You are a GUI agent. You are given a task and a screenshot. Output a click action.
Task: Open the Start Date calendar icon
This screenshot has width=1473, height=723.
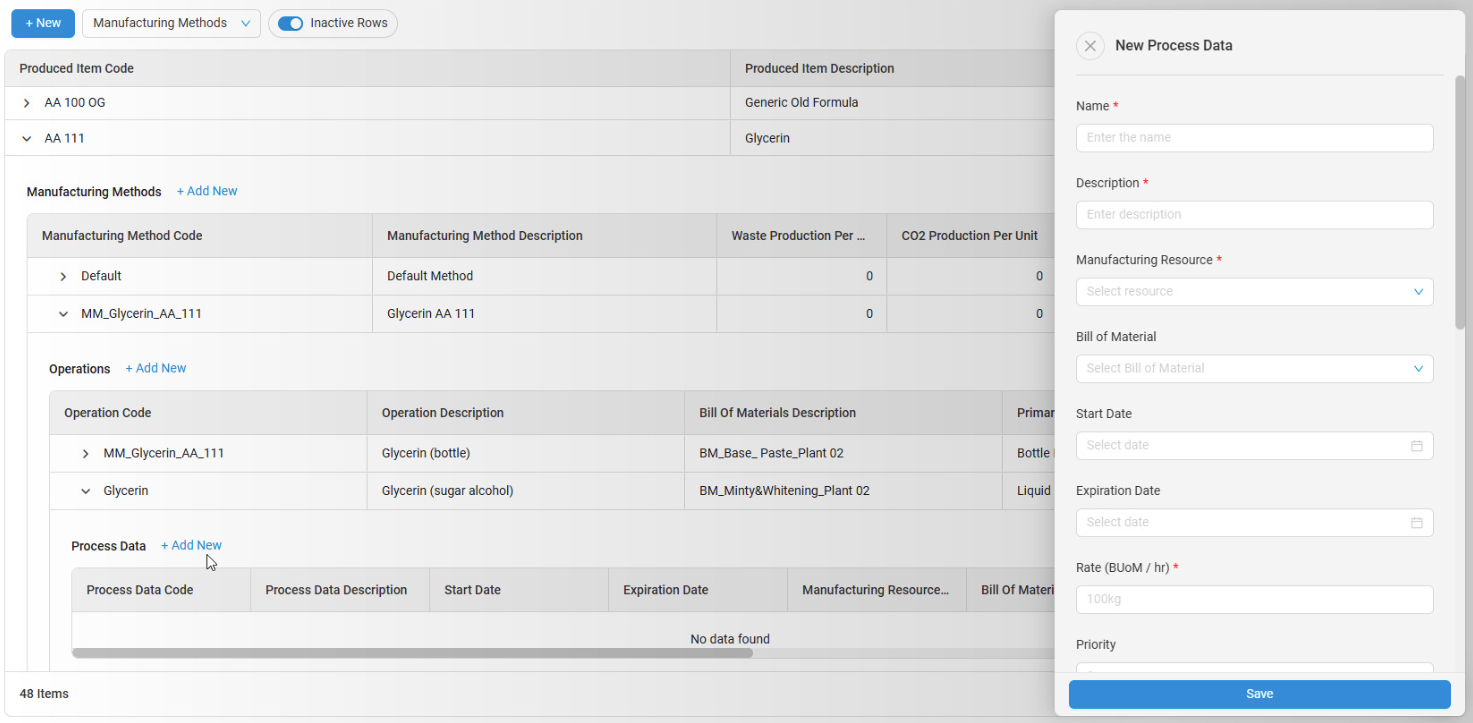pos(1416,446)
